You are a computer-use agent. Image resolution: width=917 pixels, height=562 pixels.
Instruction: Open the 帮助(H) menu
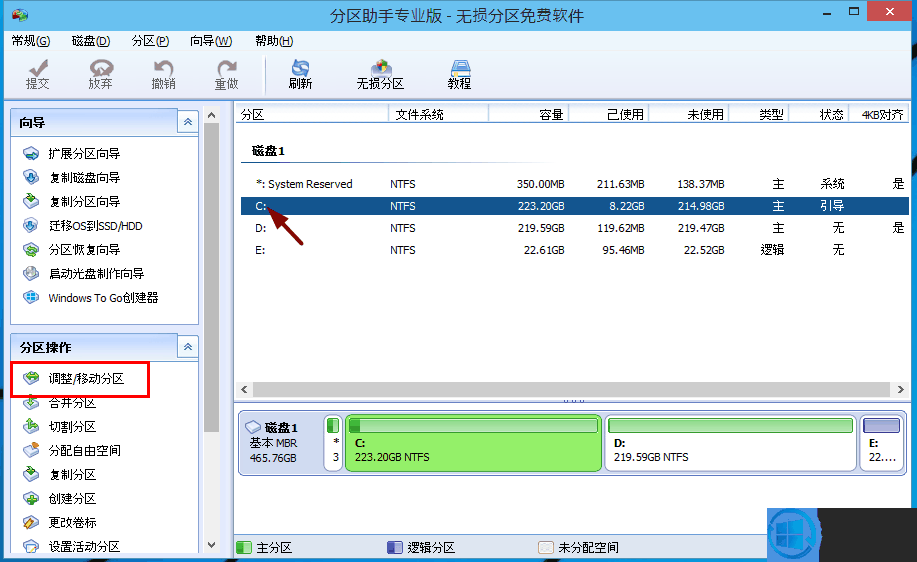(x=274, y=41)
